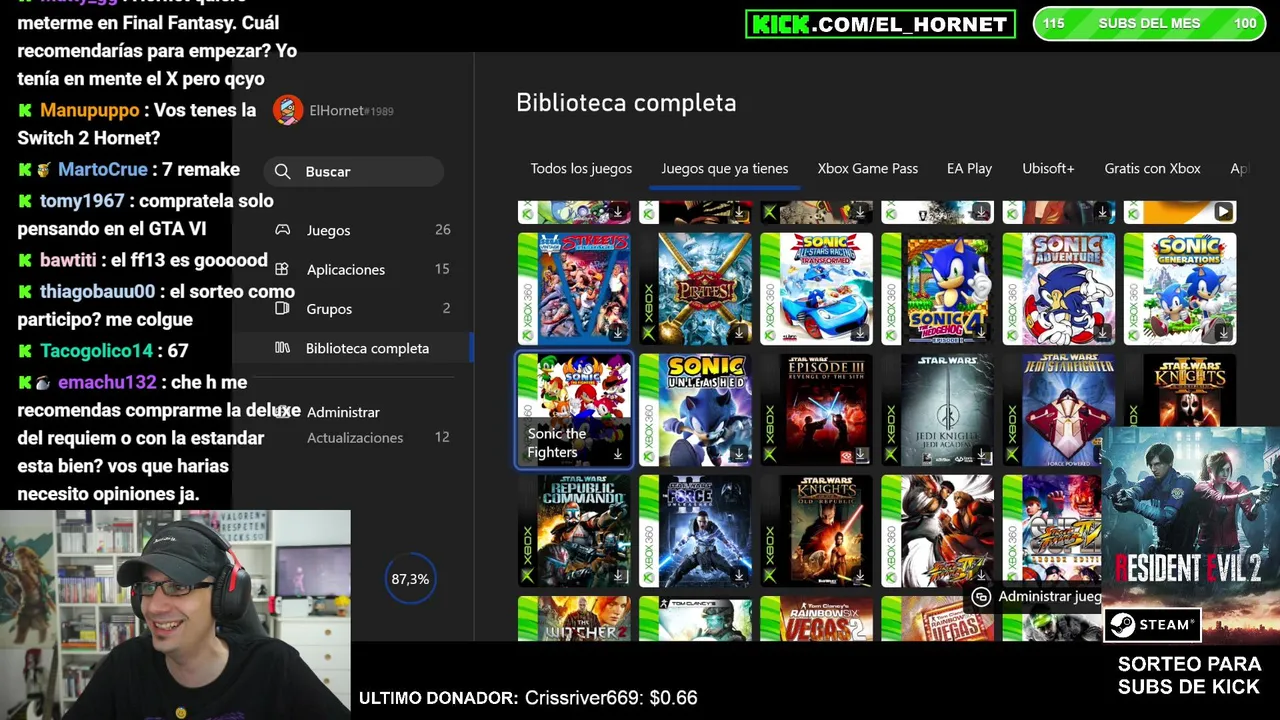This screenshot has width=1280, height=720.
Task: Click the controller icon next to Juegos
Action: point(283,230)
